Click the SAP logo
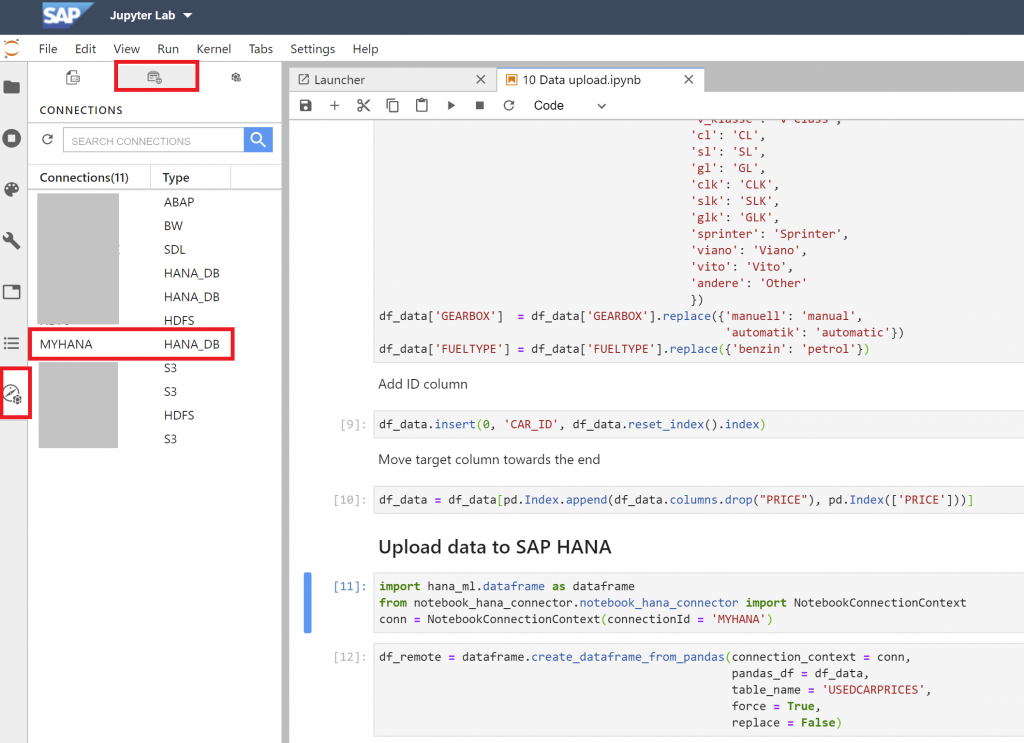This screenshot has height=743, width=1024. pos(67,15)
